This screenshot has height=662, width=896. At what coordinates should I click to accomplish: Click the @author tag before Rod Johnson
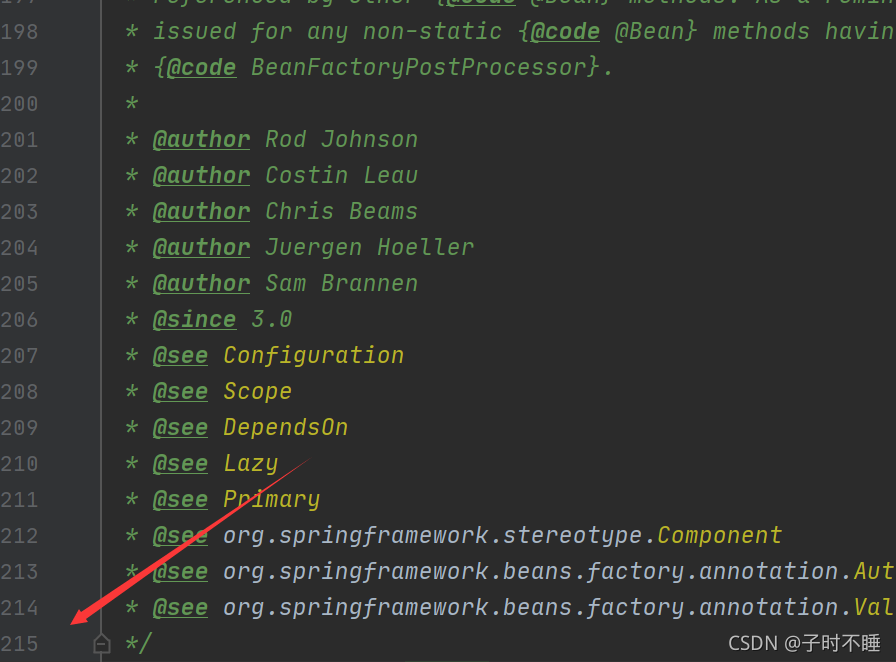(201, 140)
